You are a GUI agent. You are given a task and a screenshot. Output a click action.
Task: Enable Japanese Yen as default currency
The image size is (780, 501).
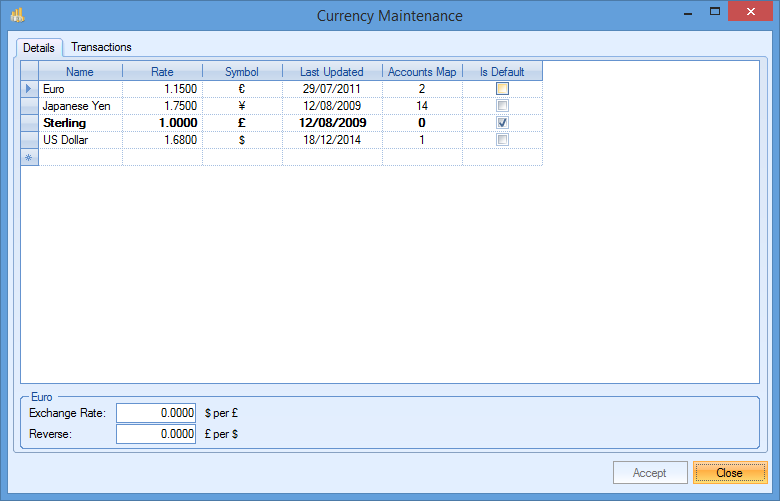pyautogui.click(x=502, y=106)
